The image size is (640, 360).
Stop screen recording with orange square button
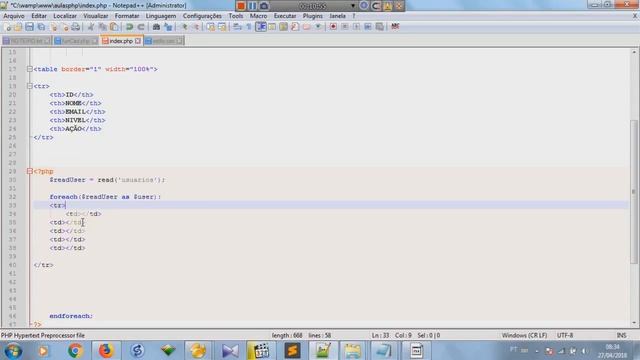(240, 6)
